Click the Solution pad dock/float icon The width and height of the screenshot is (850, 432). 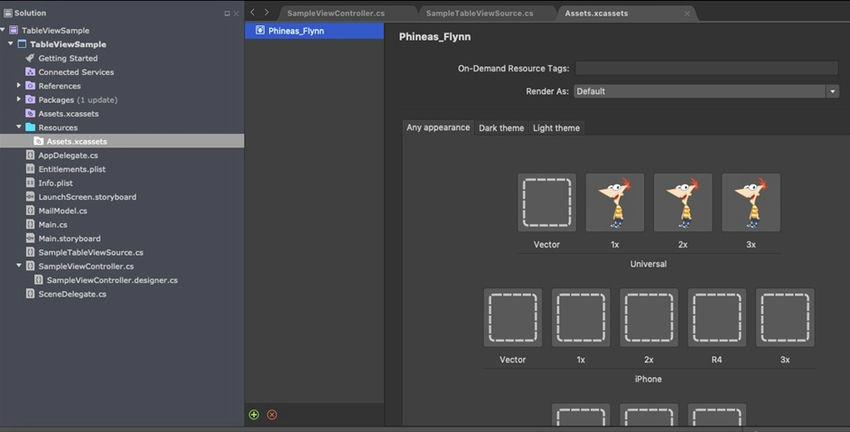[227, 14]
